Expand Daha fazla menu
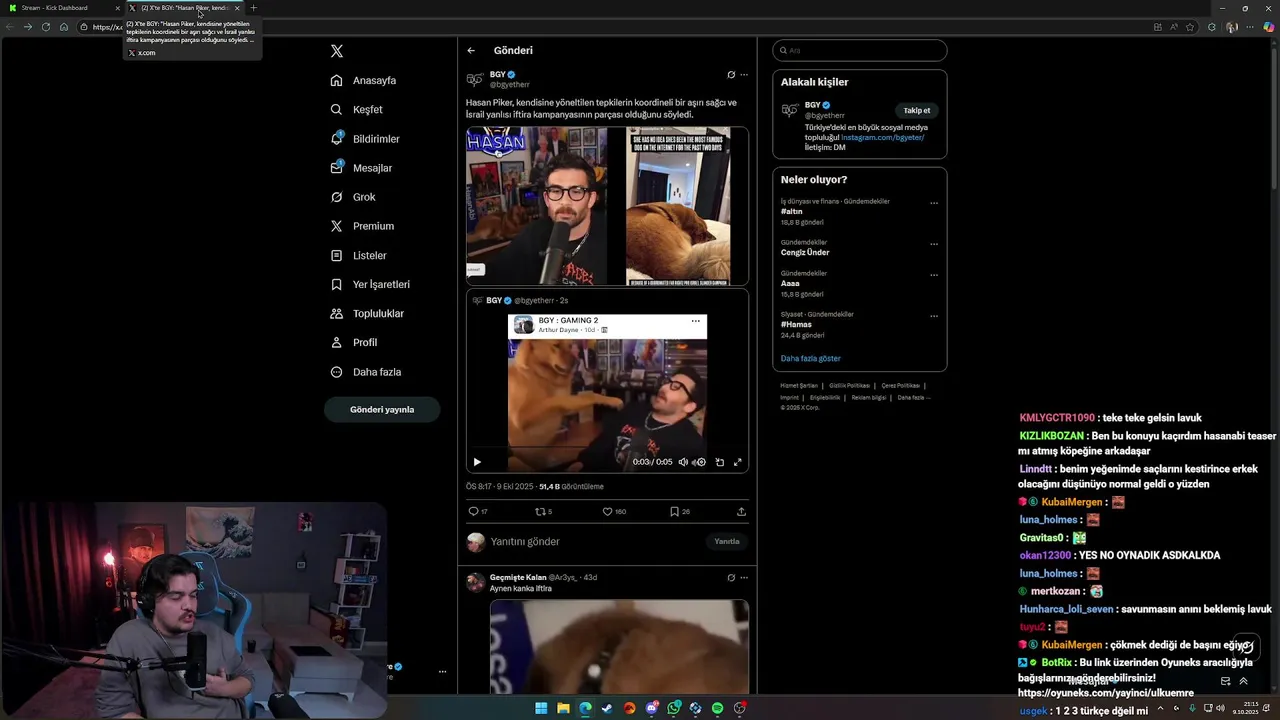 (366, 372)
